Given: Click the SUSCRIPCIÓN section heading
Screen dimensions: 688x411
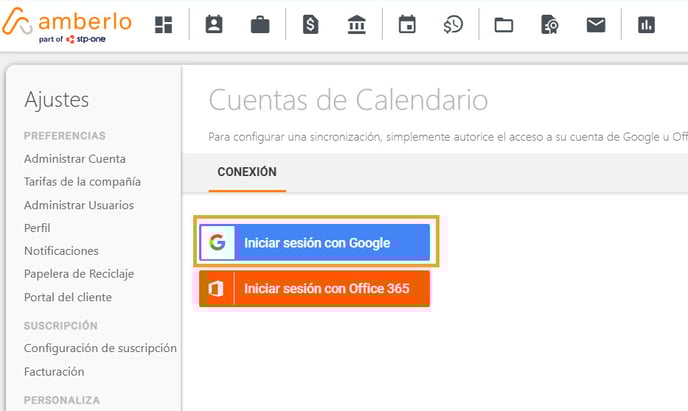Looking at the screenshot, I should point(61,325).
